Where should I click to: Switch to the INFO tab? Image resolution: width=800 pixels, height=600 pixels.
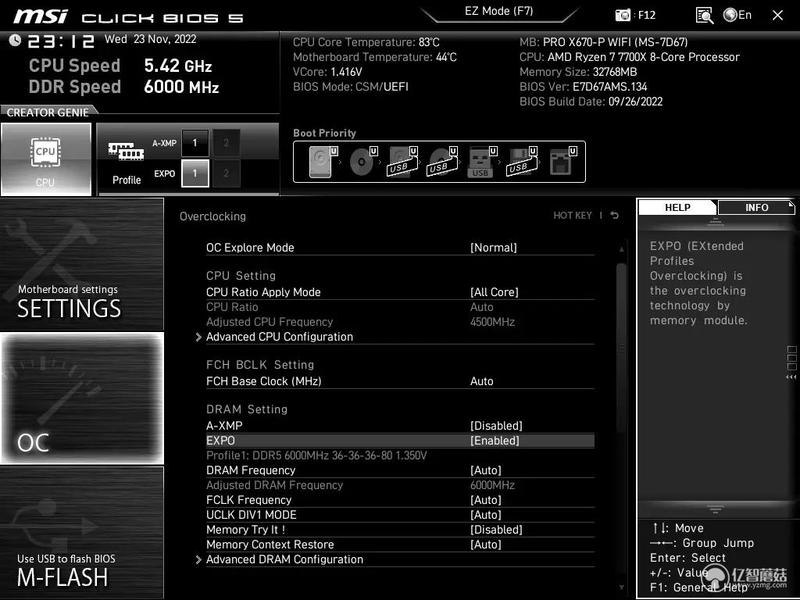point(756,207)
